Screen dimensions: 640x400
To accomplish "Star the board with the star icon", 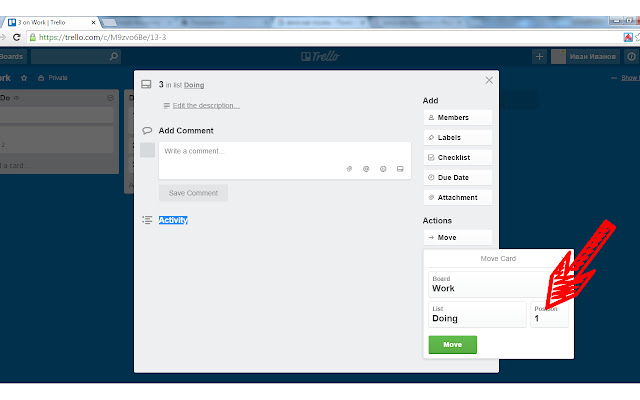I will click(24, 78).
